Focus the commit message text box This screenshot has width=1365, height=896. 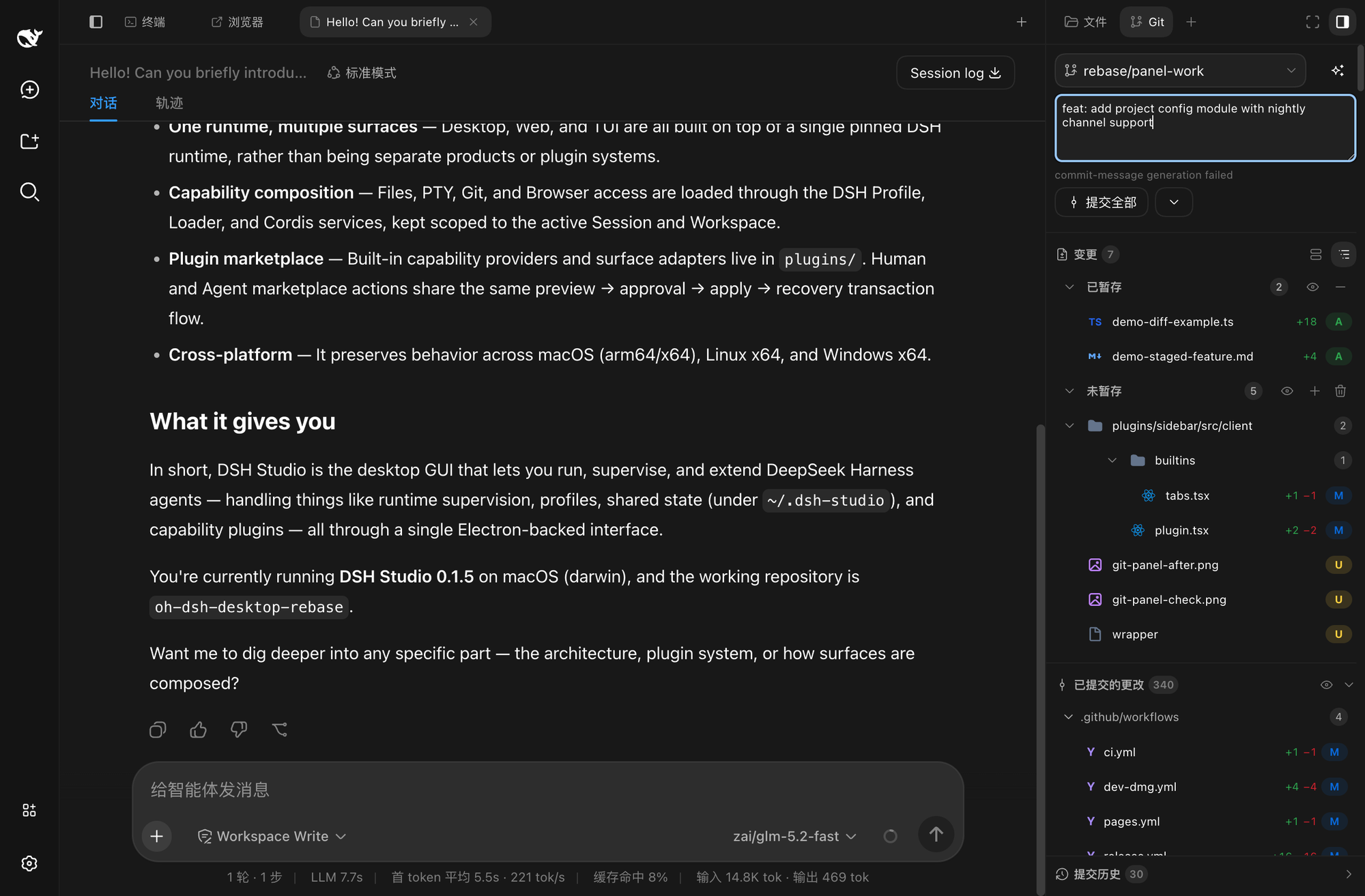coord(1205,128)
